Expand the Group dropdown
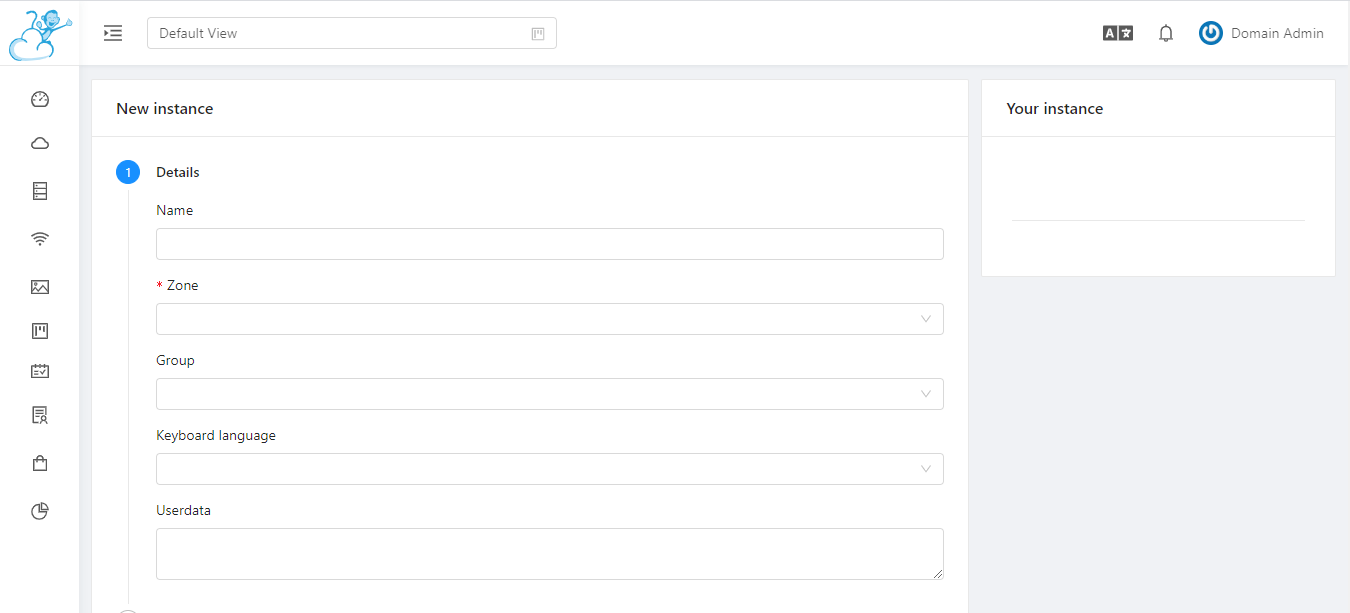 coord(550,394)
